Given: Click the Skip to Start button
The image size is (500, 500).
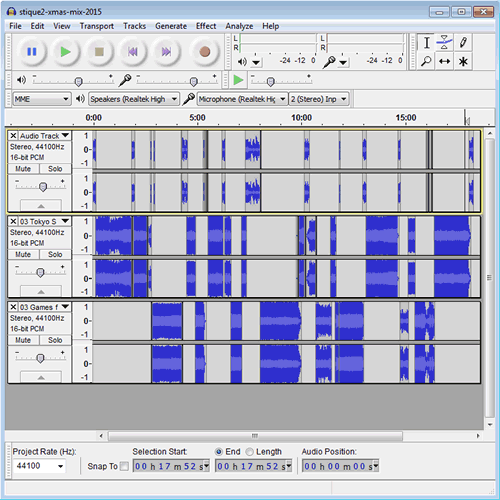Looking at the screenshot, I should point(133,52).
